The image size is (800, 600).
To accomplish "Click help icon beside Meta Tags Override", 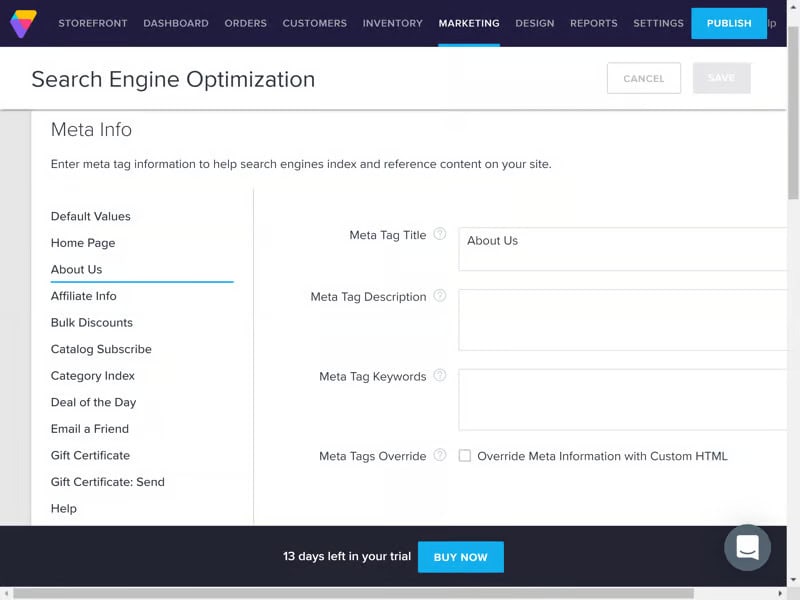I will [x=440, y=456].
